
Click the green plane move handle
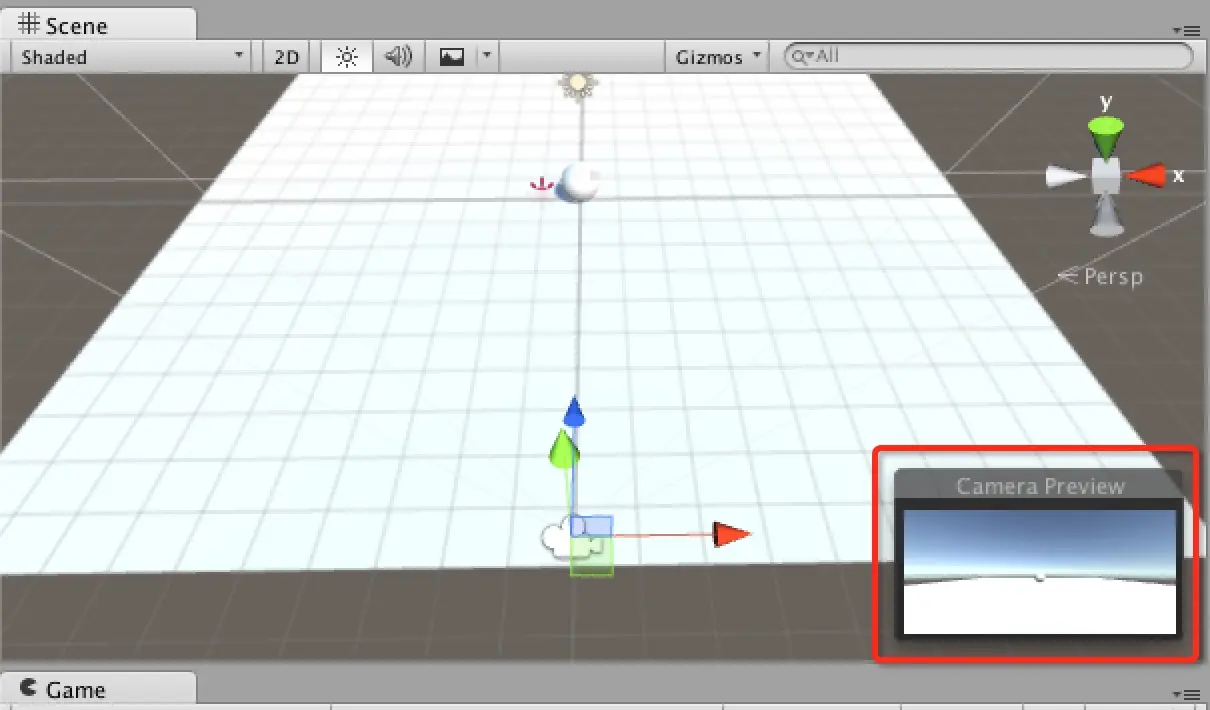coord(591,558)
